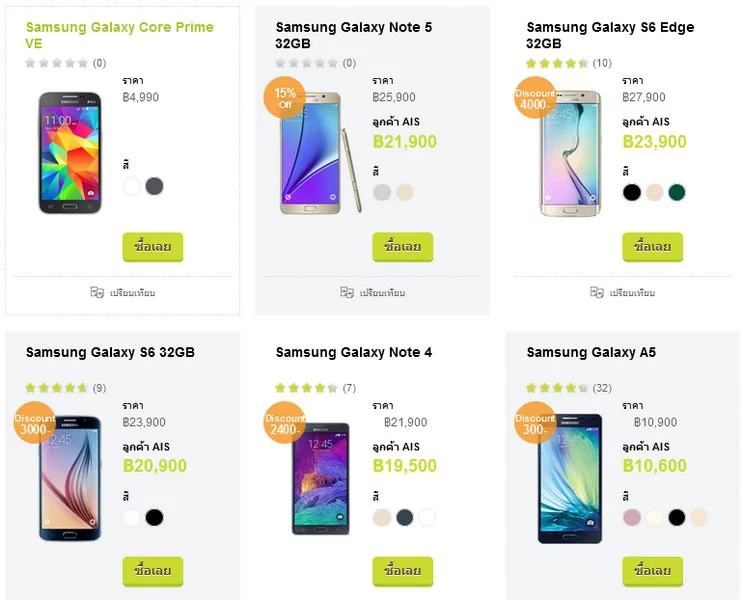The image size is (743, 600).
Task: Click the Discount 4000 badge on S6 Edge
Action: [535, 98]
